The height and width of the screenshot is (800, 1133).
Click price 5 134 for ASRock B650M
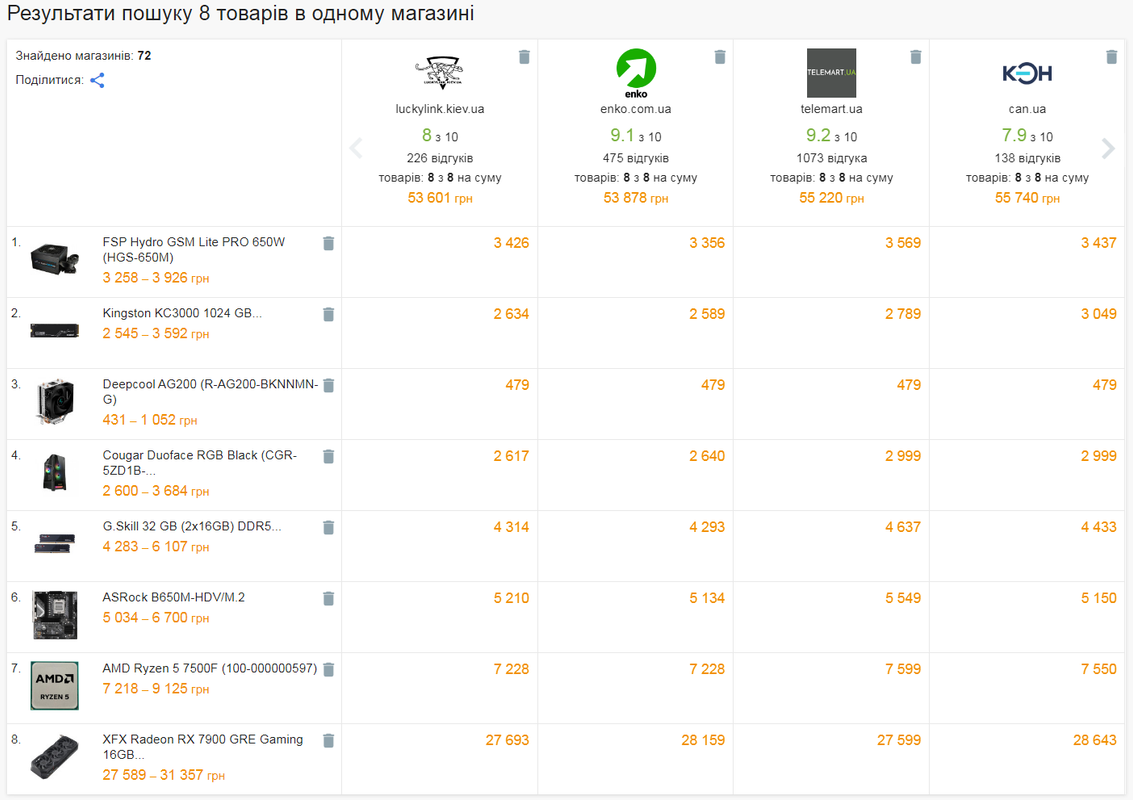(x=707, y=598)
